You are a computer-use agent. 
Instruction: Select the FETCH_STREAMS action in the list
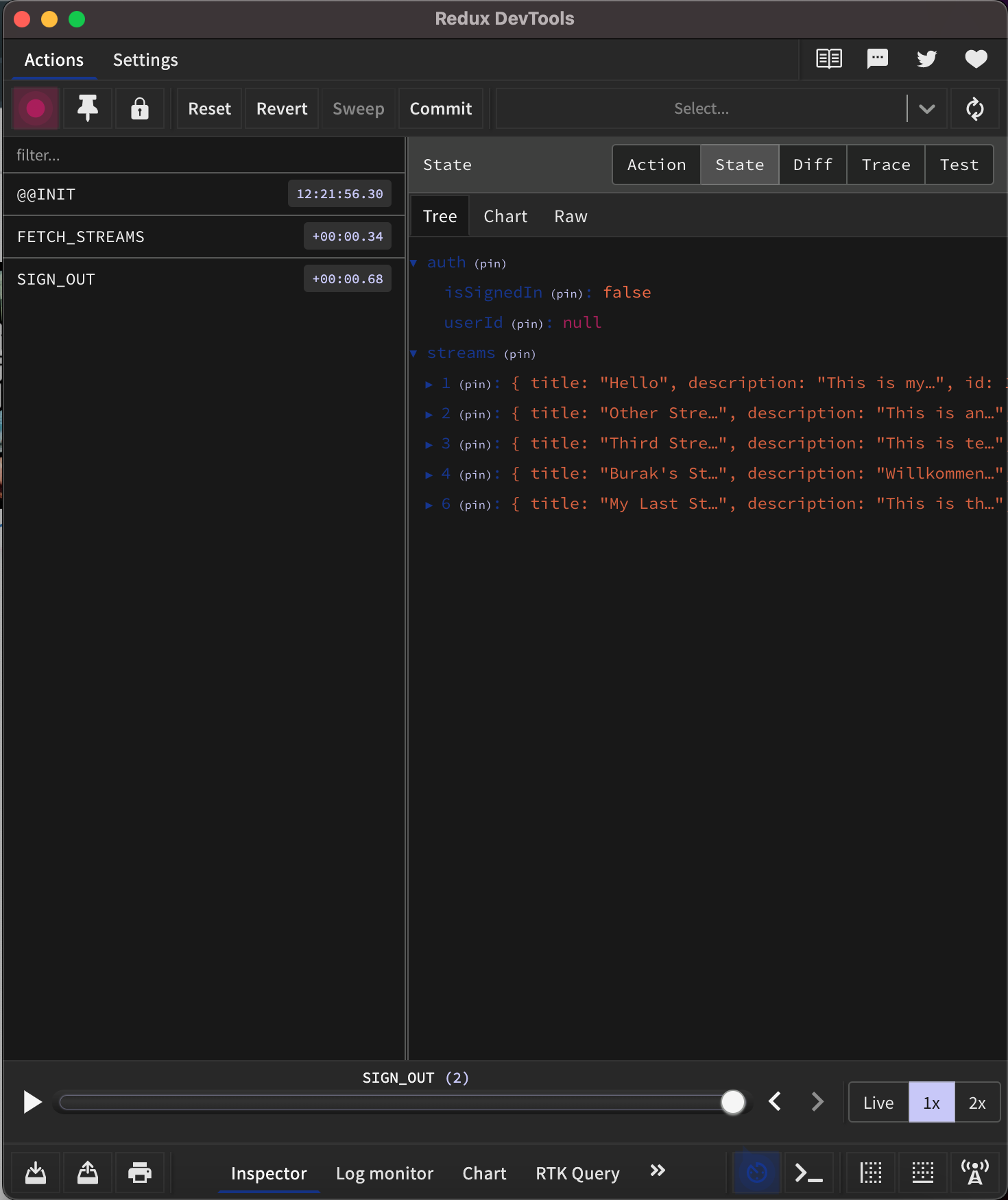204,237
